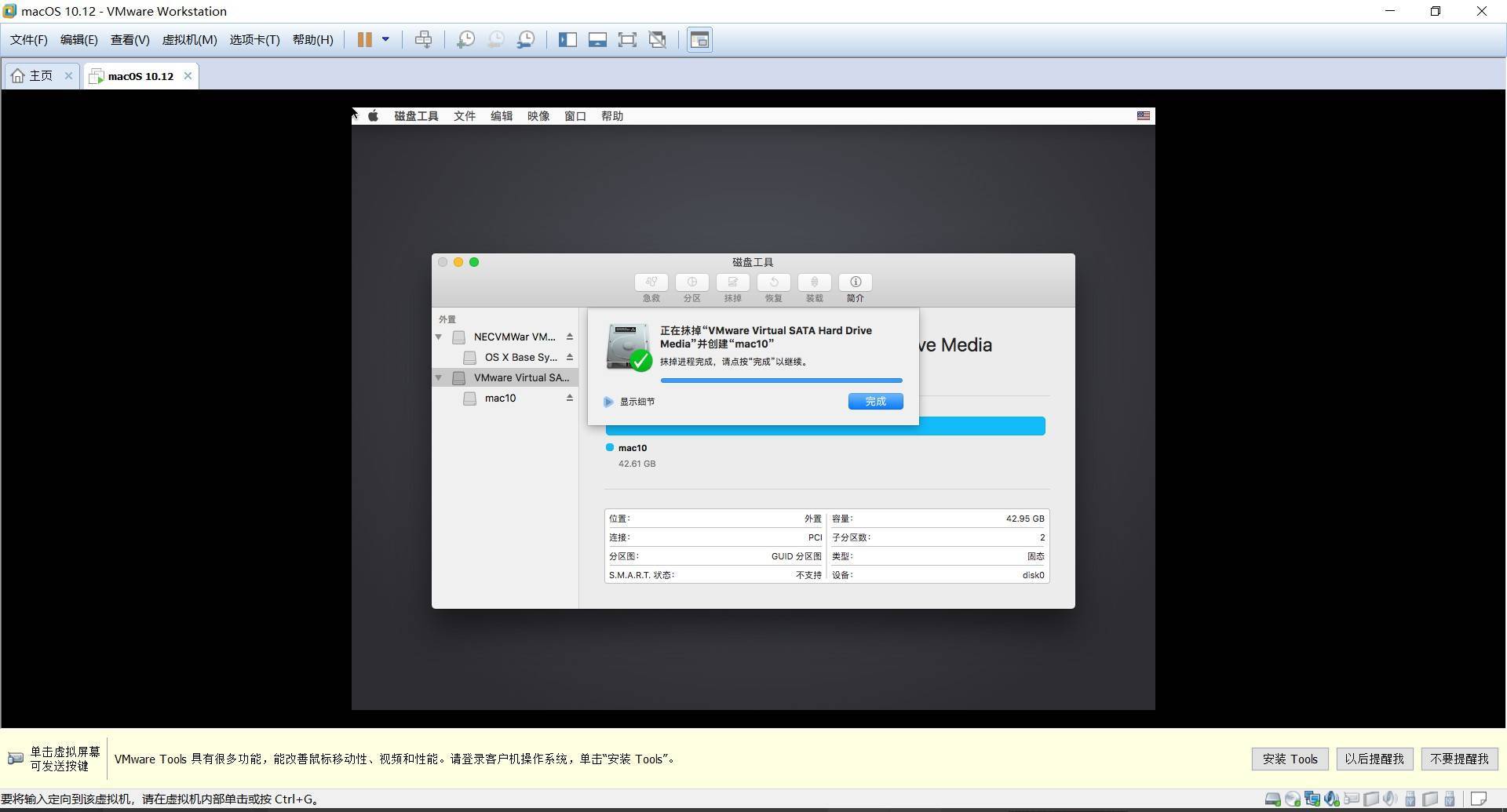Viewport: 1507px width, 812px height.
Task: Open VMware 查看(V) menu
Action: pos(130,39)
